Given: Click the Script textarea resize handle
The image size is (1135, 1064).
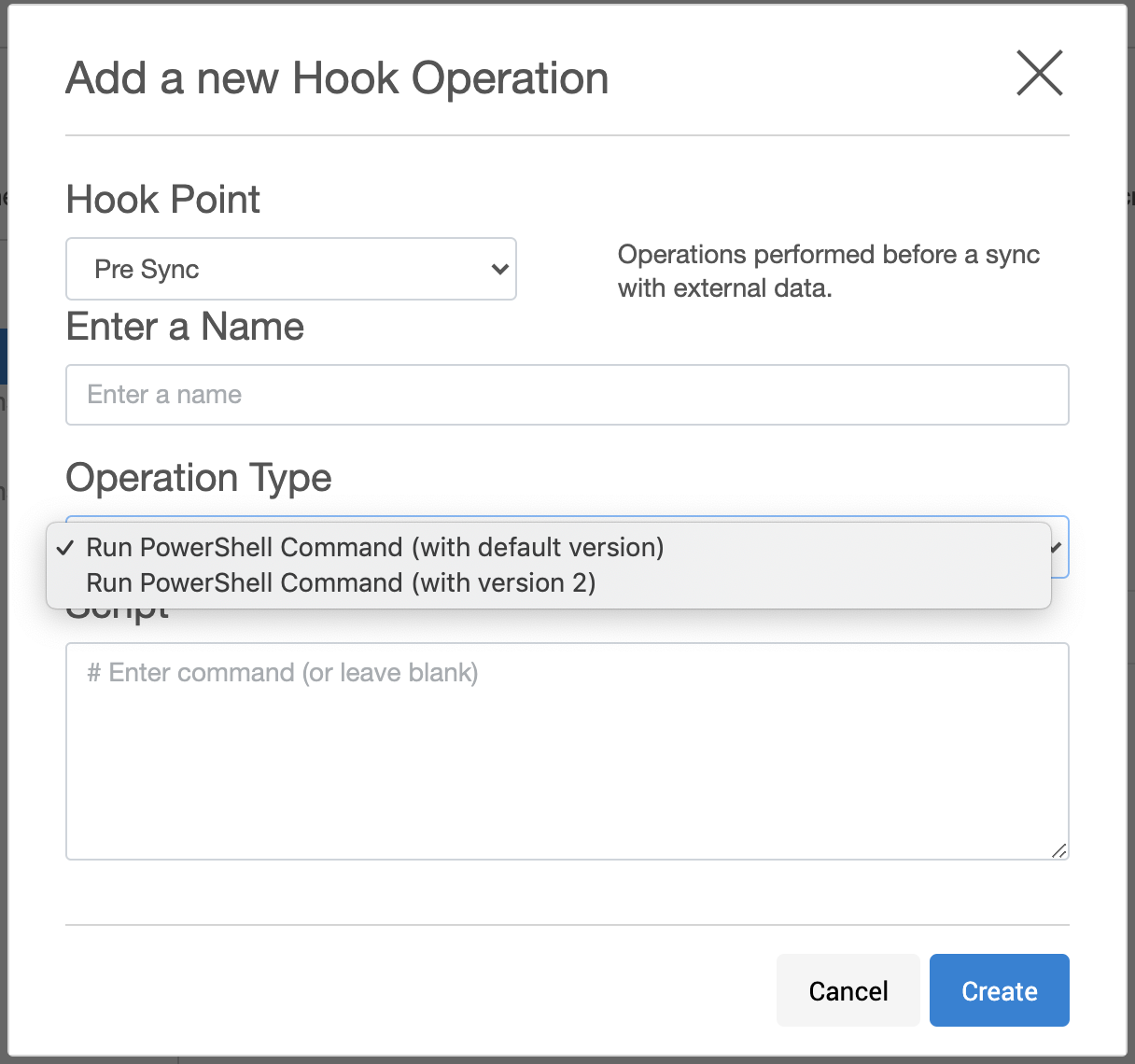Looking at the screenshot, I should 1058,850.
